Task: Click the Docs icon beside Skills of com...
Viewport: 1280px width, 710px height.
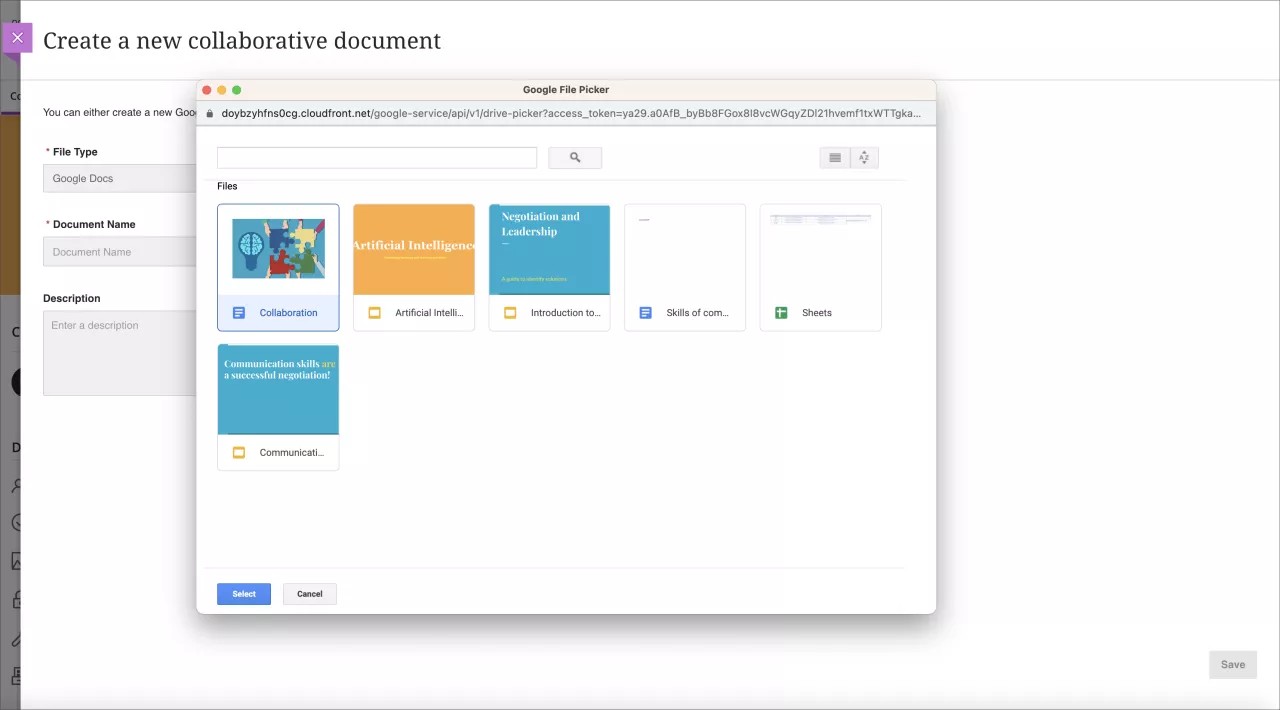Action: pos(644,312)
